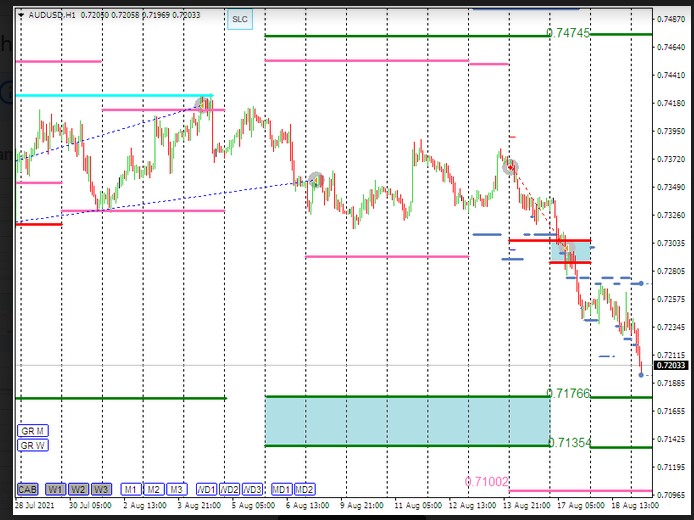Image resolution: width=694 pixels, height=520 pixels.
Task: Click the MD1 button
Action: click(281, 489)
